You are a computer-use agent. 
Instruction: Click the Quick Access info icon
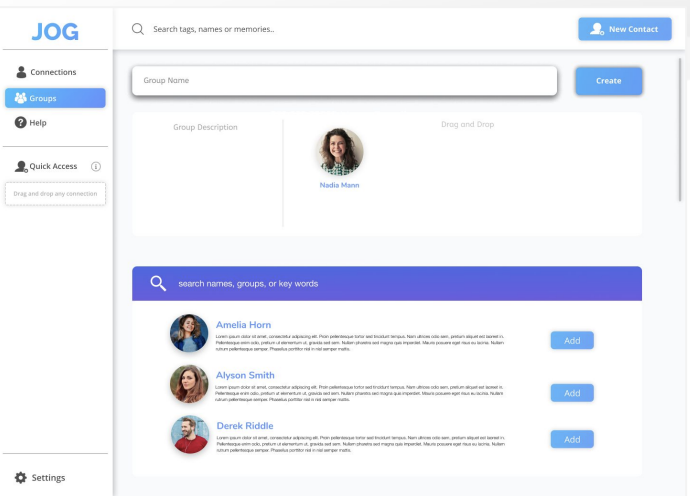coord(96,167)
